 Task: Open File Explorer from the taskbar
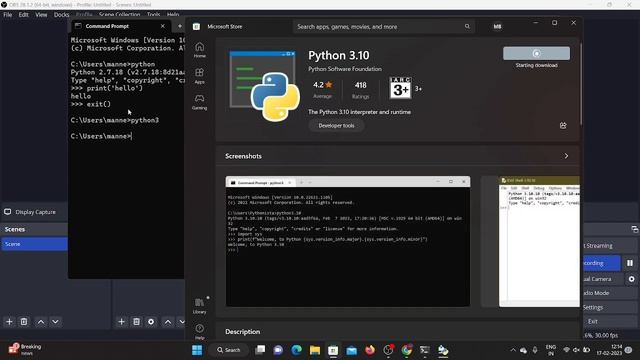pyautogui.click(x=315, y=350)
